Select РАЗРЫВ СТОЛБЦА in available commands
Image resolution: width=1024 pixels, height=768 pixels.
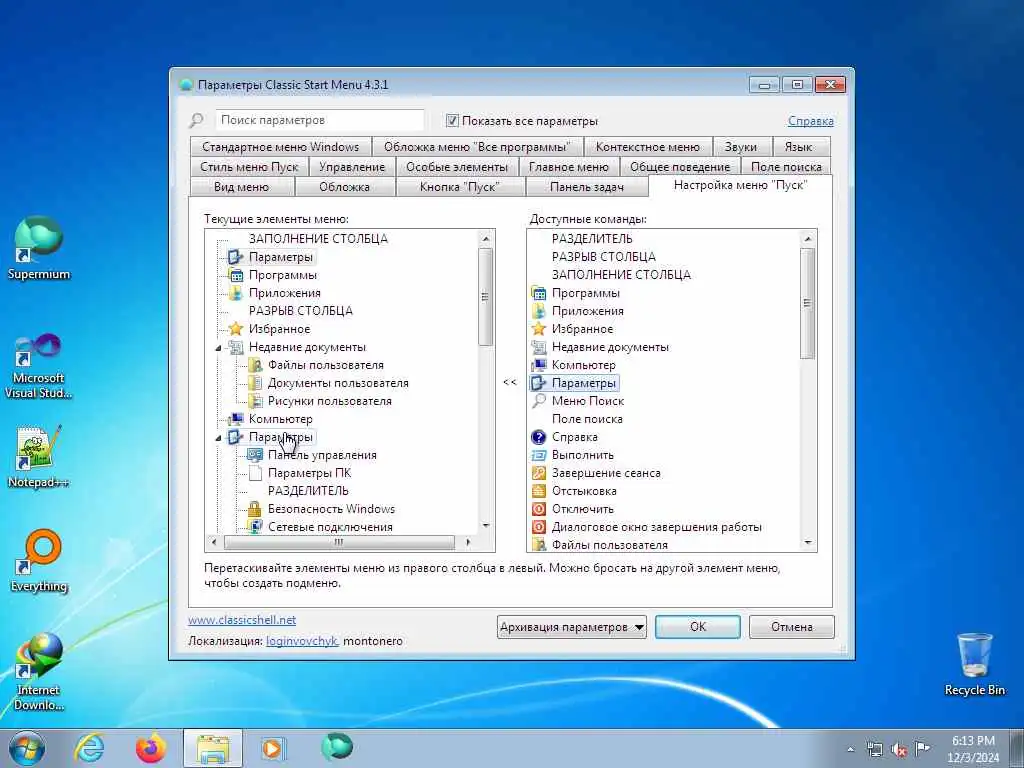(x=603, y=257)
